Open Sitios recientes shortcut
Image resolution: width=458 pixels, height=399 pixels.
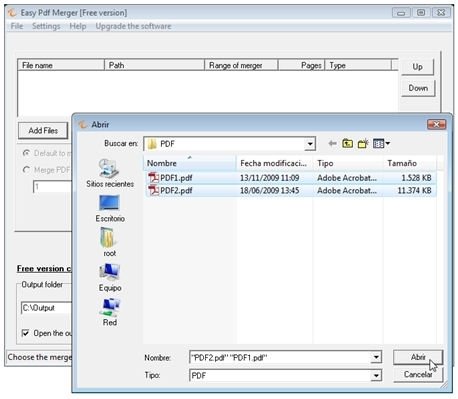point(110,173)
